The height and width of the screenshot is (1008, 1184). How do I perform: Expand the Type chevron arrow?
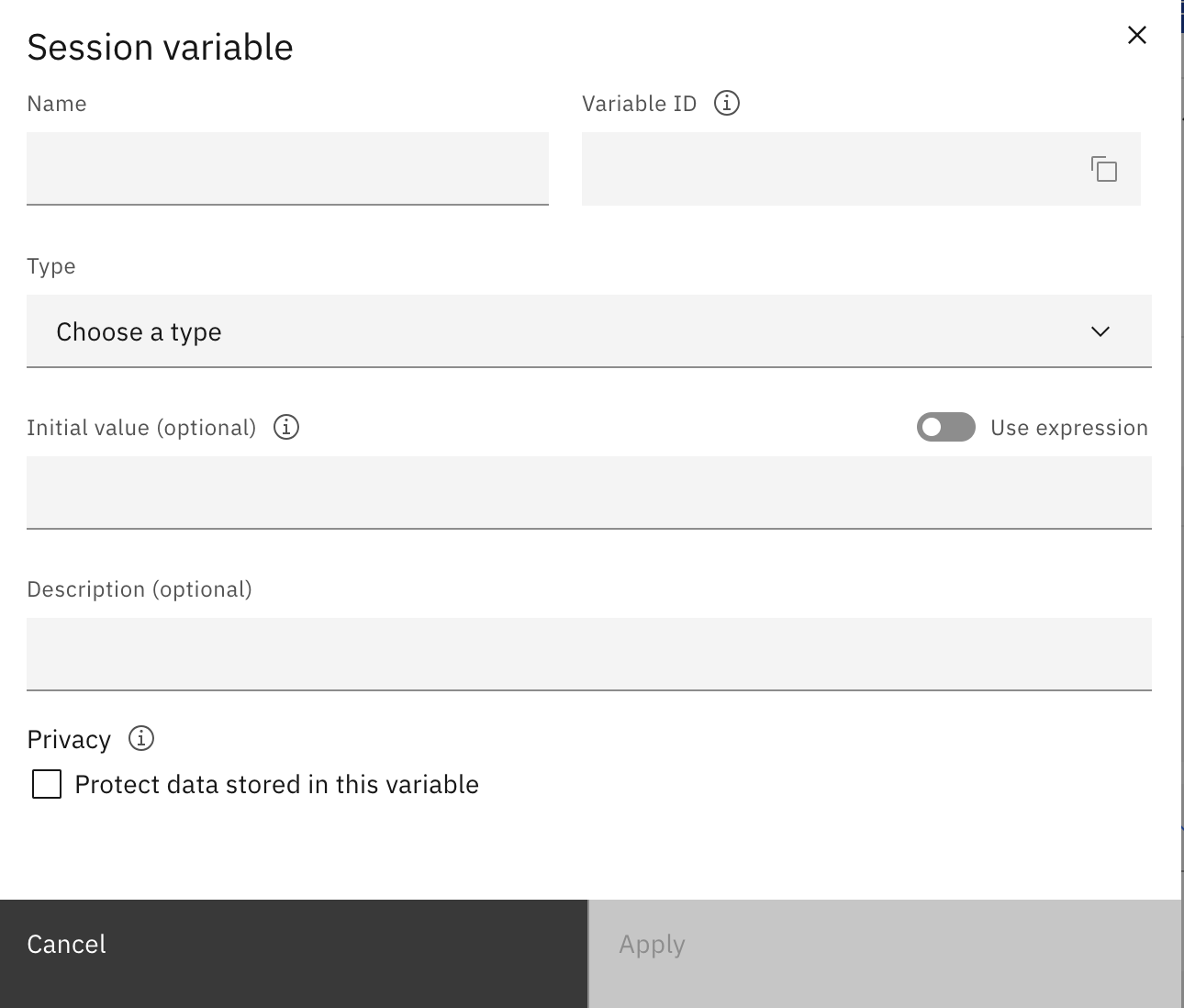click(1100, 331)
